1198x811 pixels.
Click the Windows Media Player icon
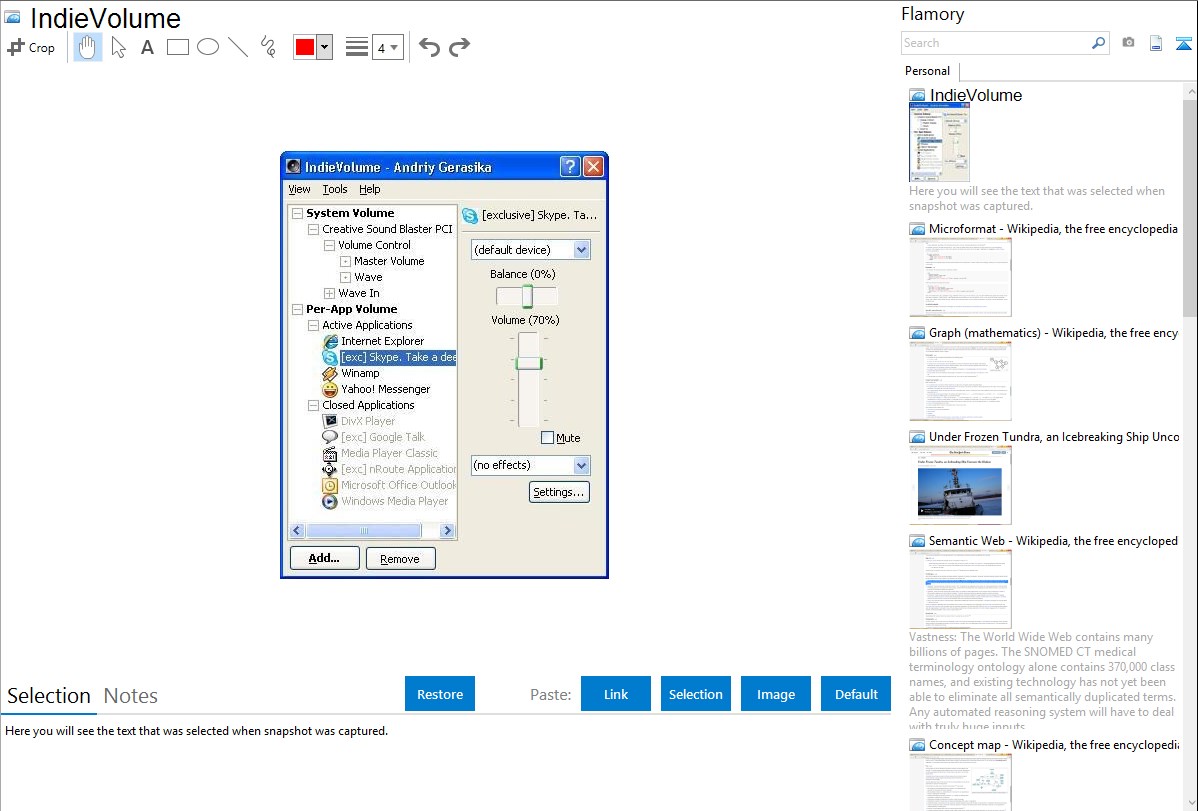(x=330, y=501)
